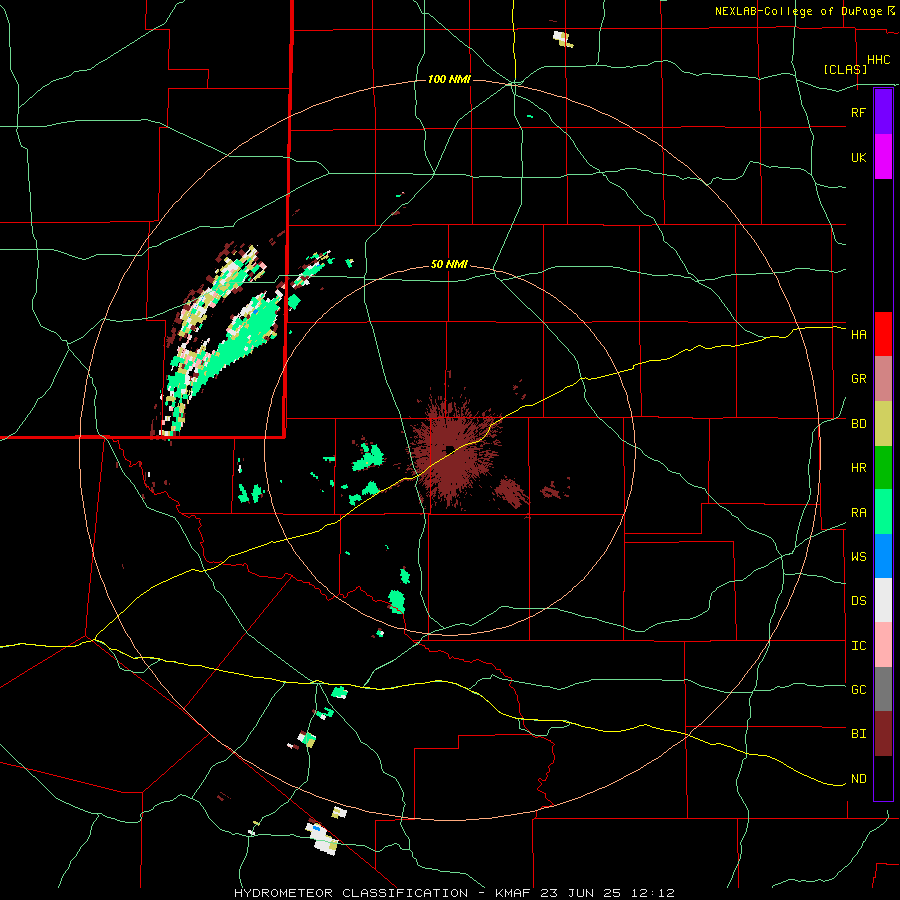Click the HR legend label
The width and height of the screenshot is (900, 900).
(x=858, y=468)
